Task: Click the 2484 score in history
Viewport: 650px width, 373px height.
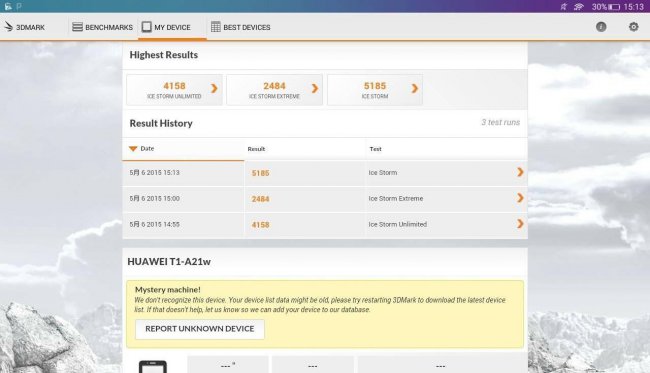Action: click(x=260, y=199)
